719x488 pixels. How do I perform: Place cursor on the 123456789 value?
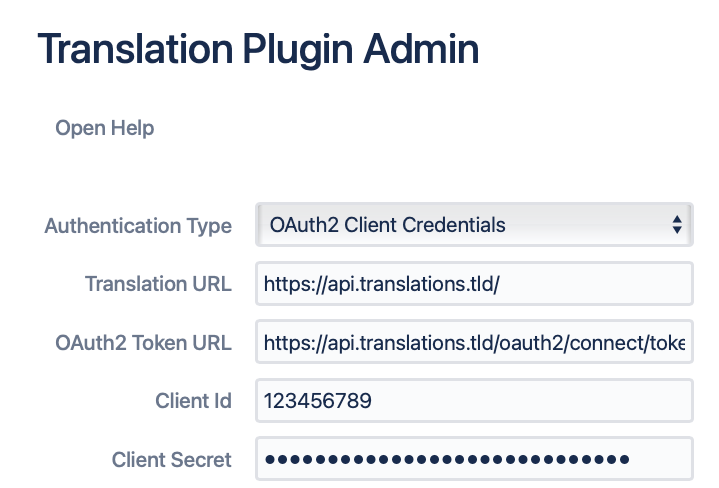click(x=318, y=401)
